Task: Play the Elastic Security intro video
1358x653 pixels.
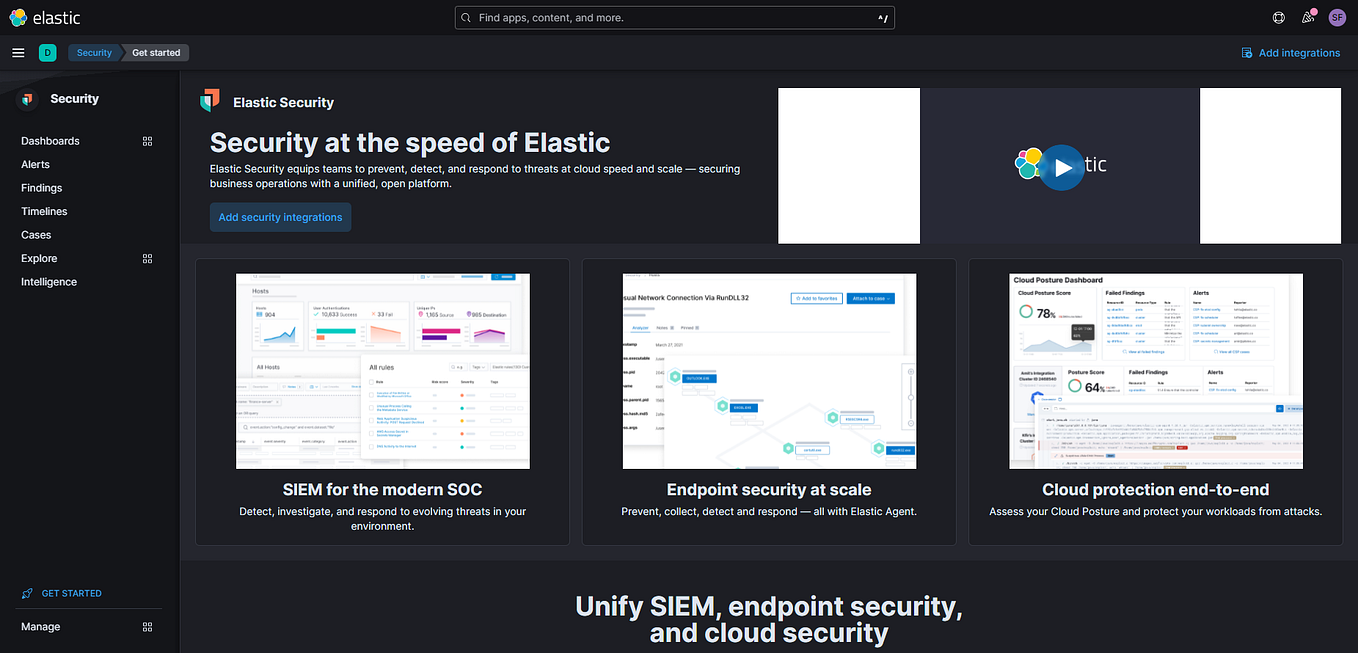Action: pos(1062,168)
